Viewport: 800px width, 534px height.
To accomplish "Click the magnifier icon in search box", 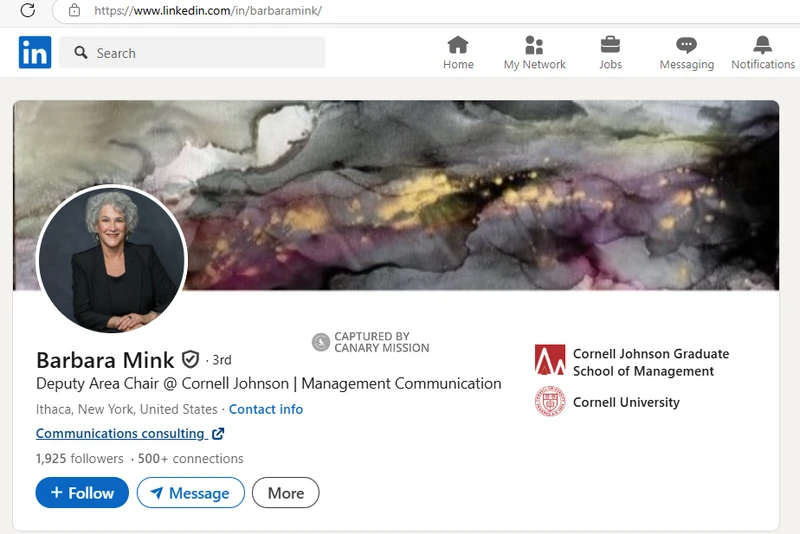I will [x=81, y=52].
